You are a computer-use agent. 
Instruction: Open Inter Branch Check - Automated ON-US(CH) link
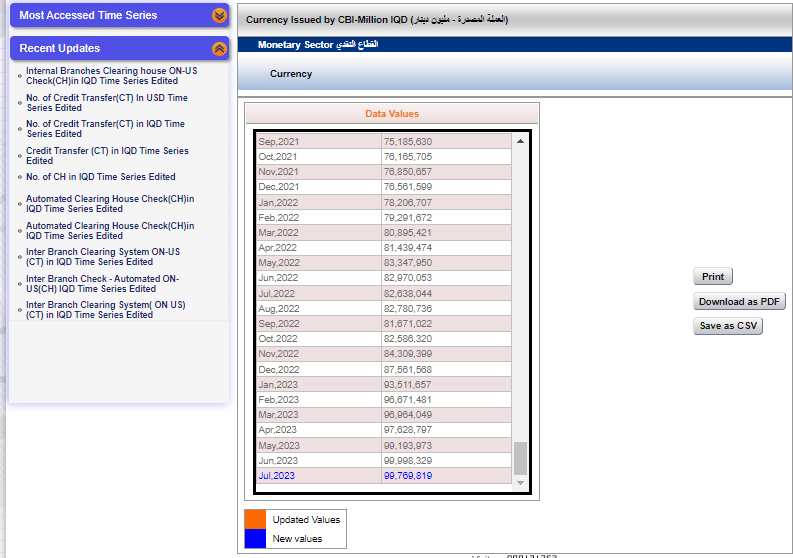(102, 283)
